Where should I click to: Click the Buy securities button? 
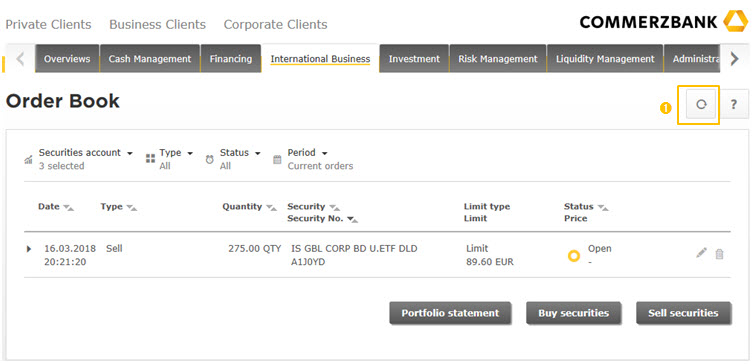573,313
